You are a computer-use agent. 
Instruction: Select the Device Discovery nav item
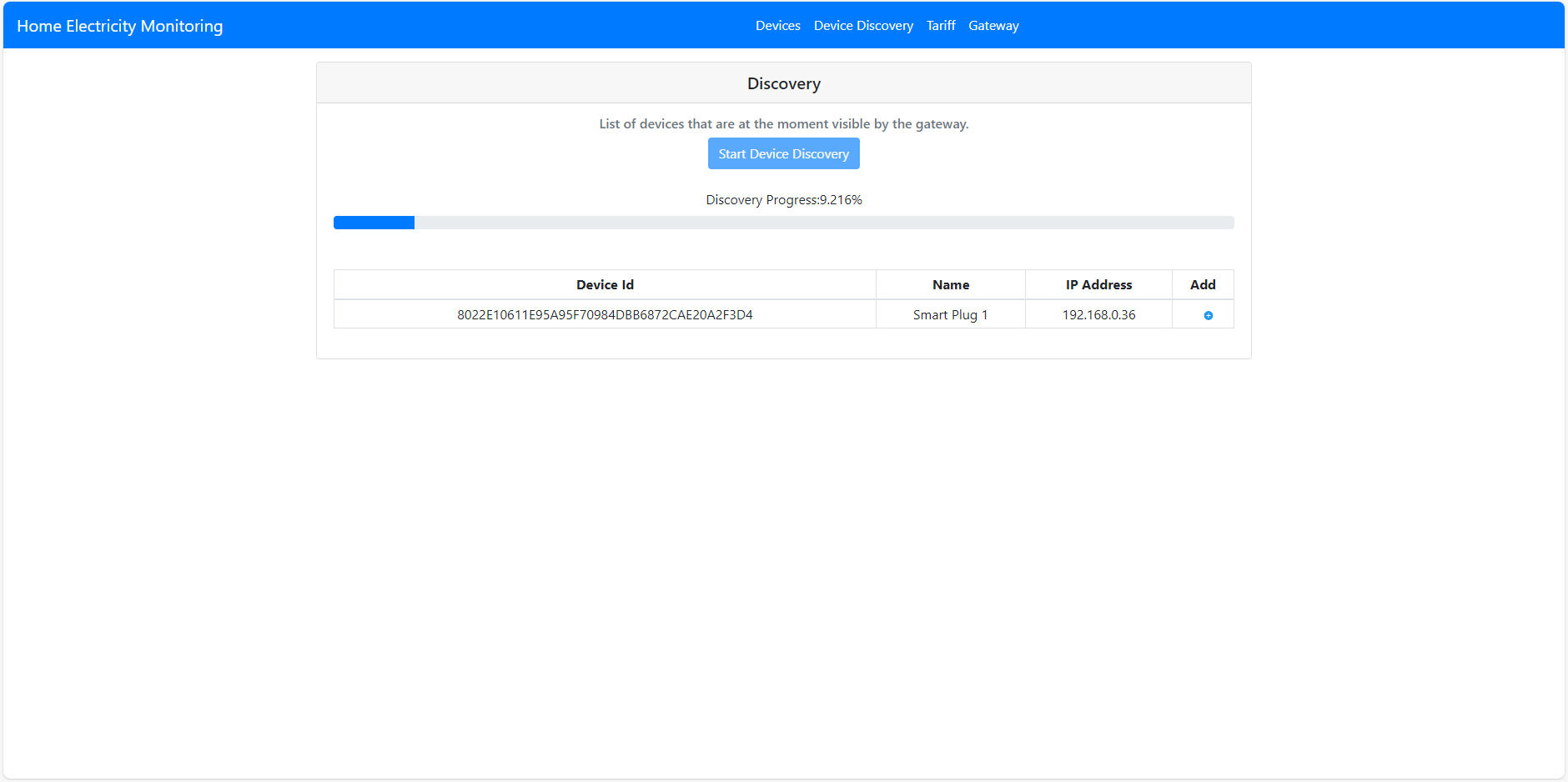pos(863,25)
